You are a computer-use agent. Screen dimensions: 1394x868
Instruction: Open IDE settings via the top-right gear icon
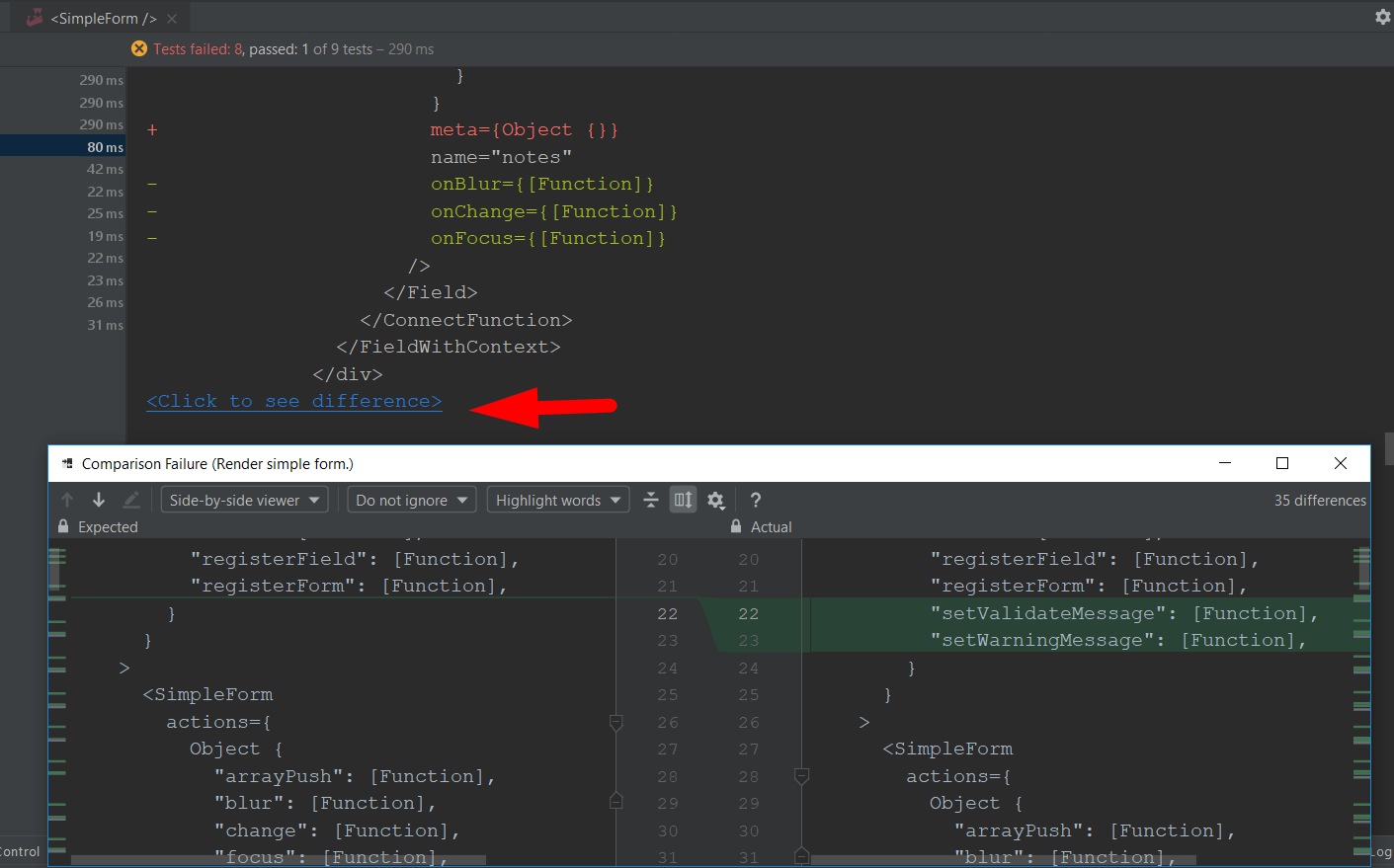(x=1382, y=16)
